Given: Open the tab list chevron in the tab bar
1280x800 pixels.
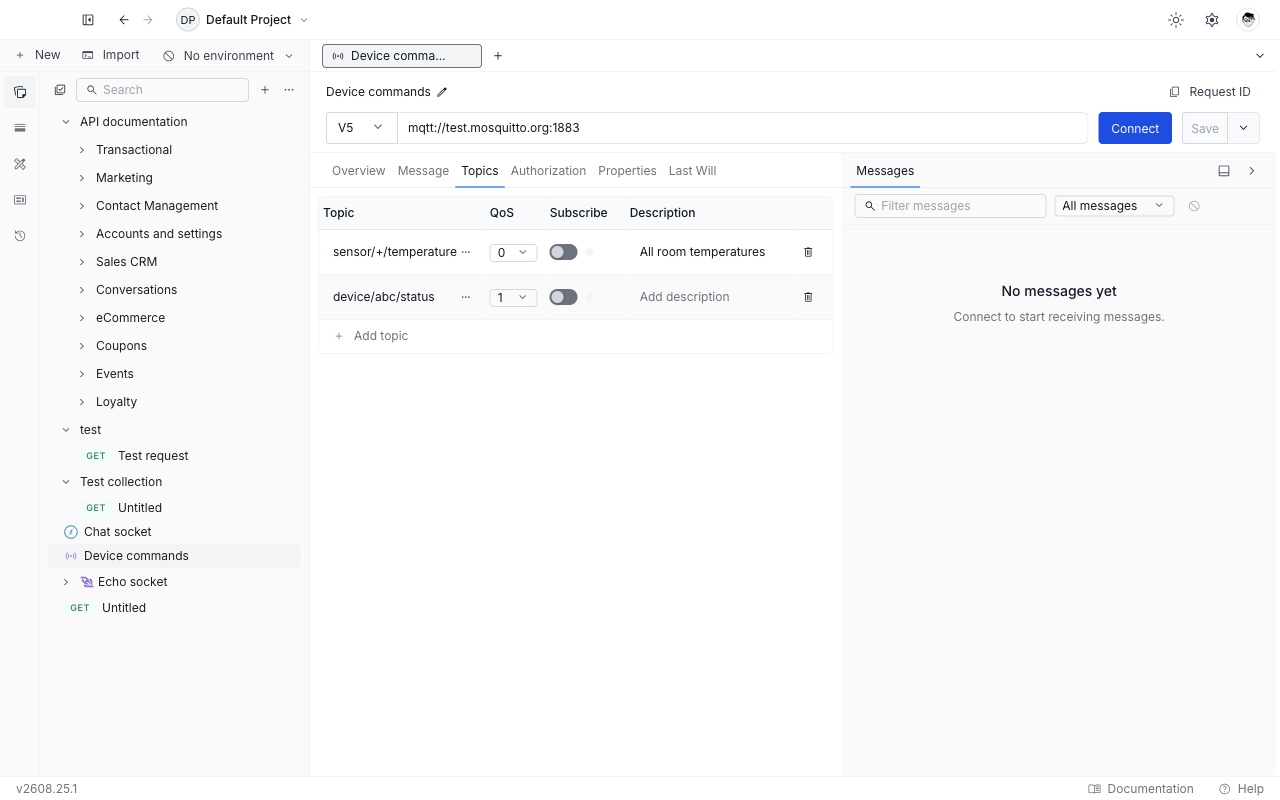Looking at the screenshot, I should click(1260, 56).
